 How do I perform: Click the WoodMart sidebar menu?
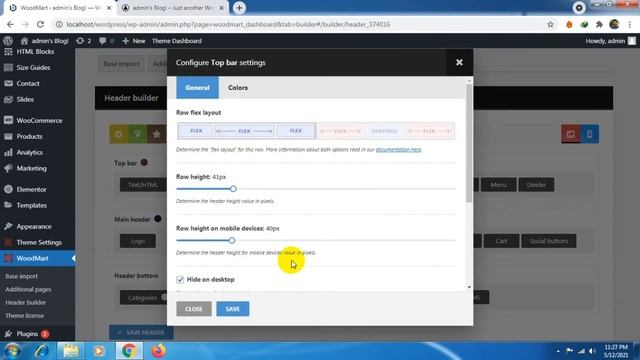click(x=33, y=259)
